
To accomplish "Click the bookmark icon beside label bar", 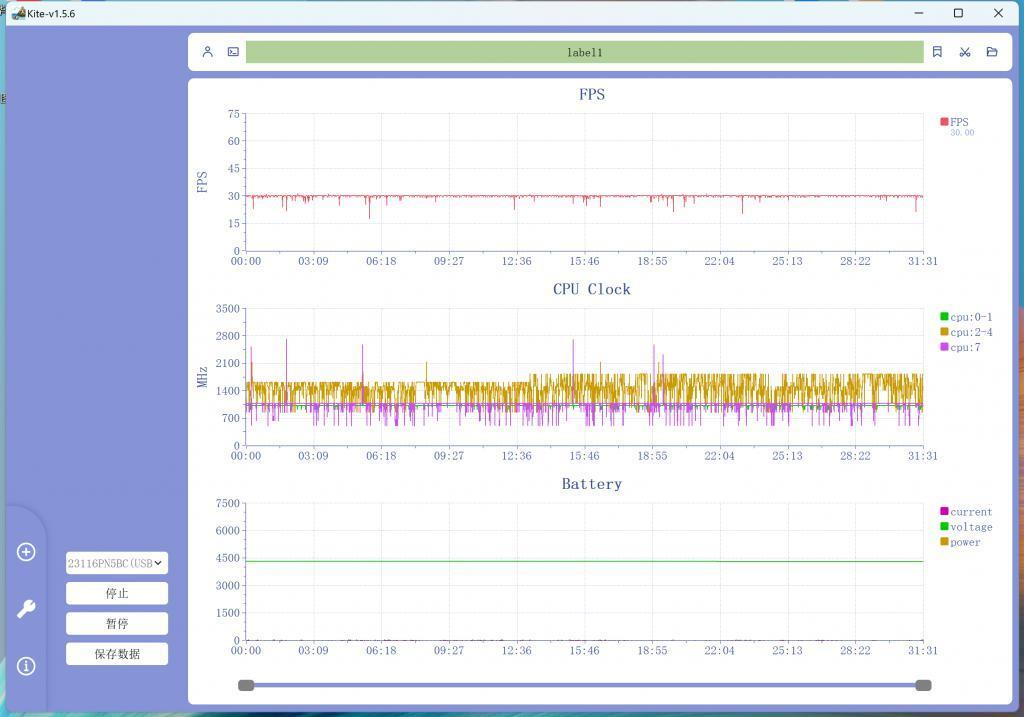I will [x=937, y=52].
